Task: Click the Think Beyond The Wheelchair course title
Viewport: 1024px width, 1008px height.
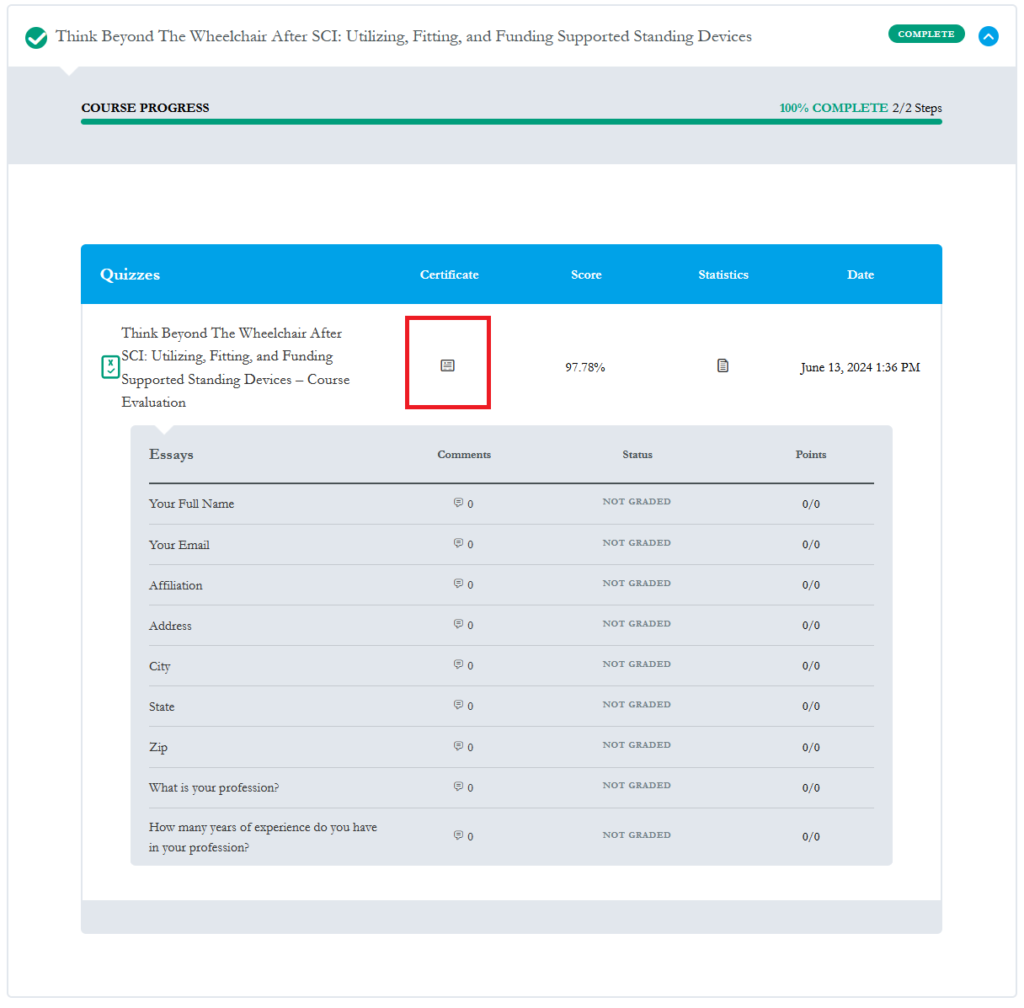Action: point(403,37)
